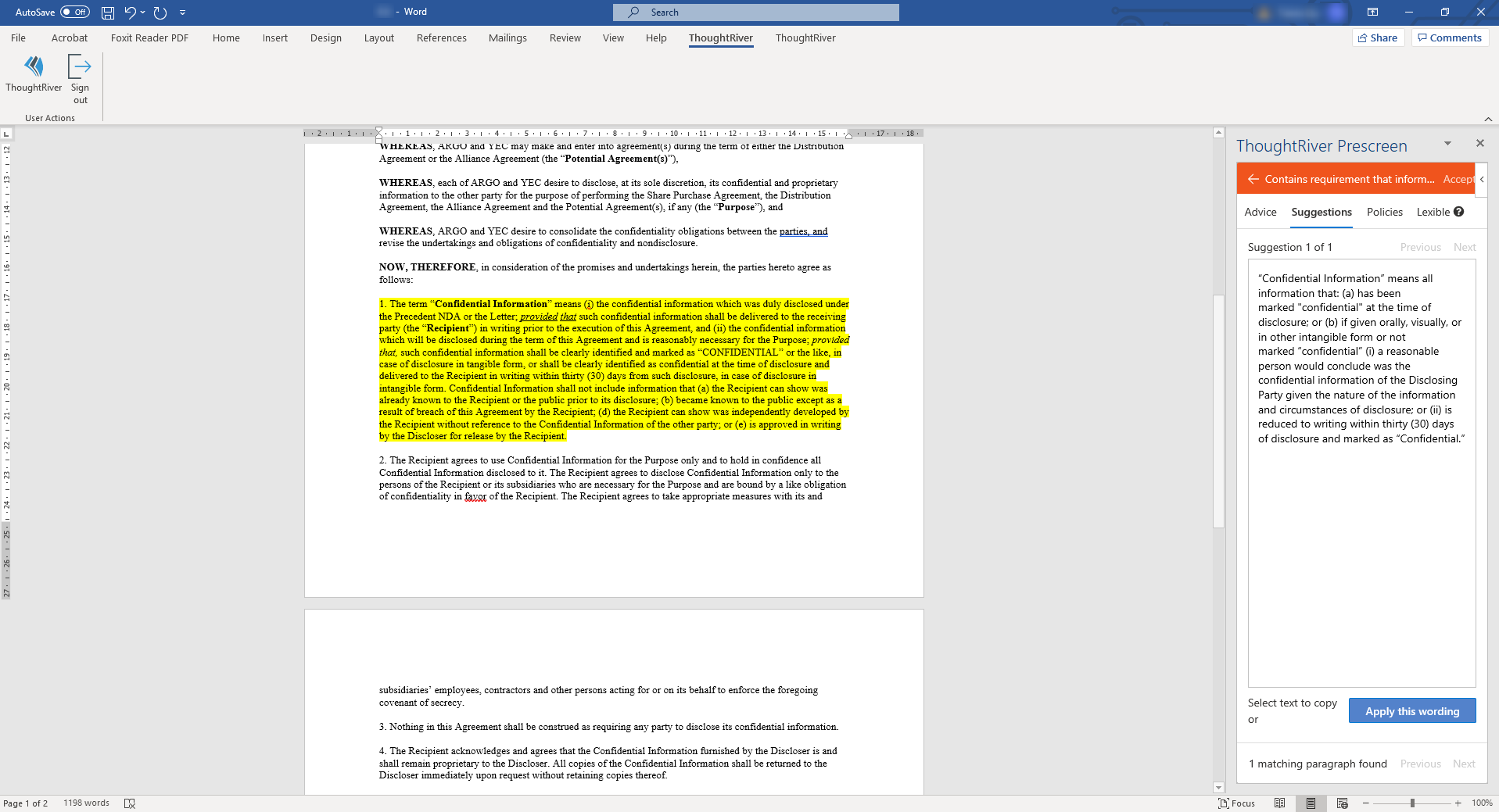Screen dimensions: 1499x812
Task: Click the highlighted 'Confidential Information' term
Action: pyautogui.click(x=491, y=304)
